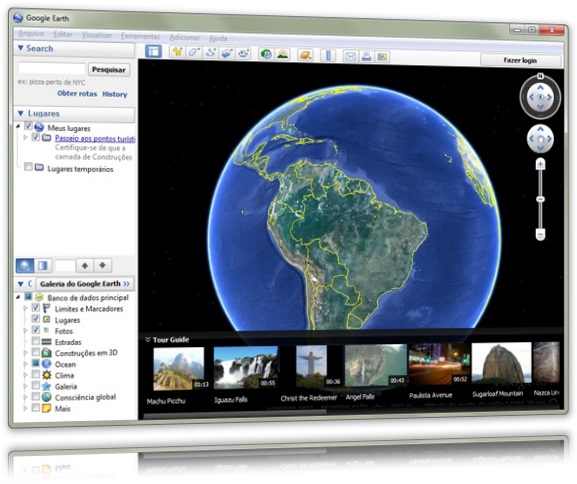Open the Visualizar menu

coord(97,35)
